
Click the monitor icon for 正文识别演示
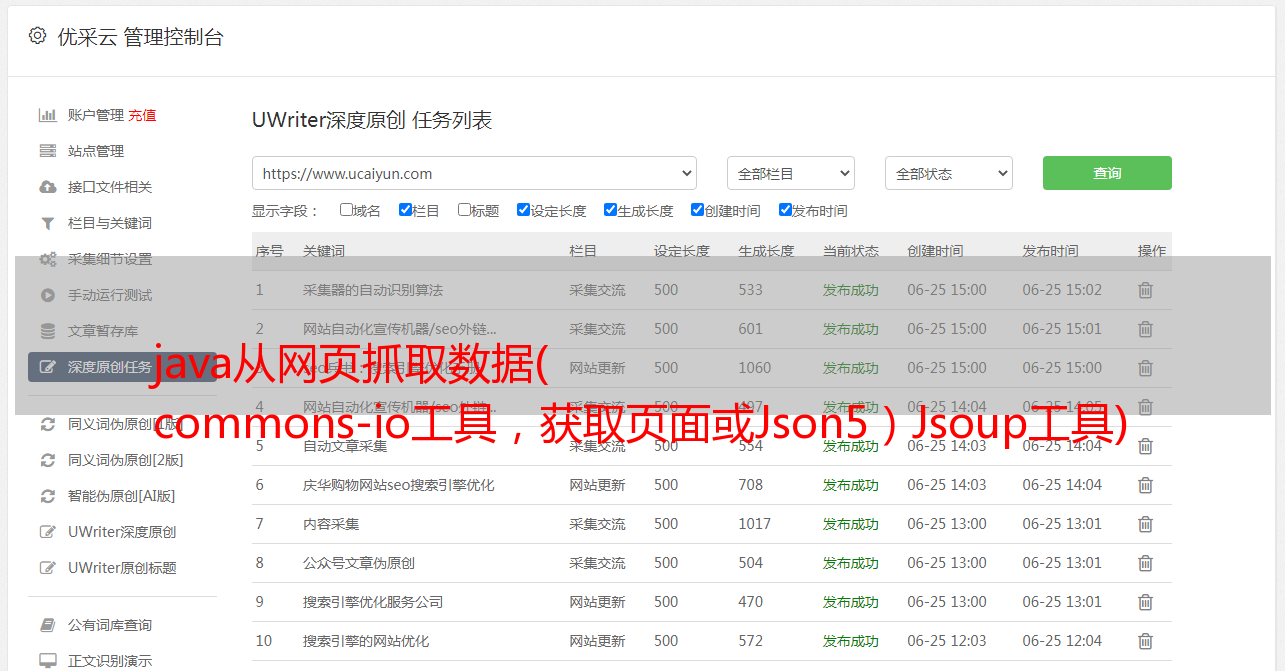click(47, 661)
